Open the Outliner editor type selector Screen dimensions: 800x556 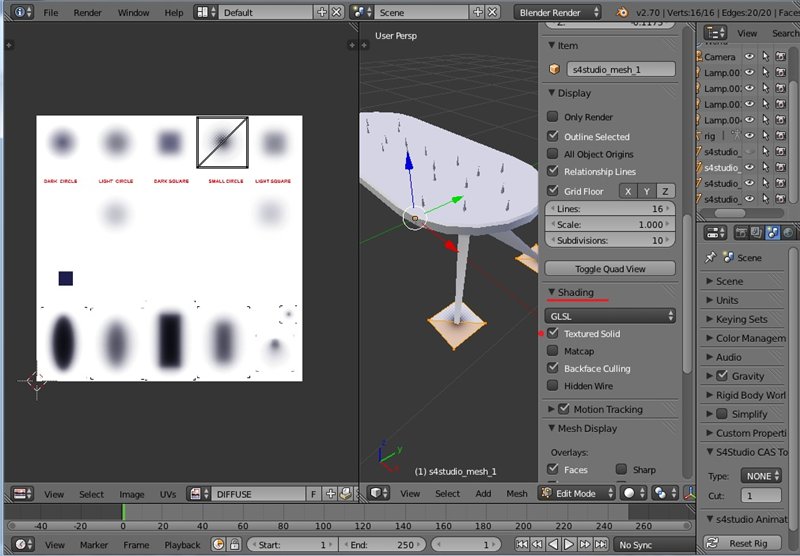pyautogui.click(x=715, y=33)
